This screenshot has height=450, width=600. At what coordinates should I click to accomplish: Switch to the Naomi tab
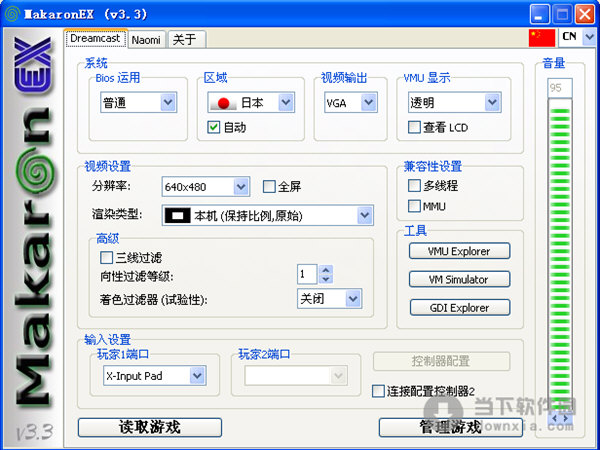(146, 40)
